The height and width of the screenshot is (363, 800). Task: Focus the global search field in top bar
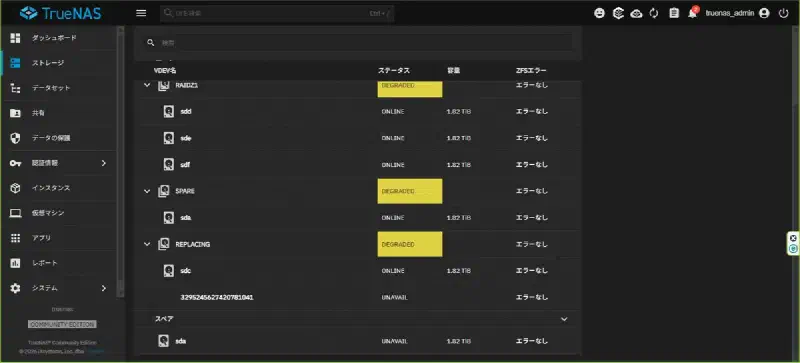tap(277, 14)
